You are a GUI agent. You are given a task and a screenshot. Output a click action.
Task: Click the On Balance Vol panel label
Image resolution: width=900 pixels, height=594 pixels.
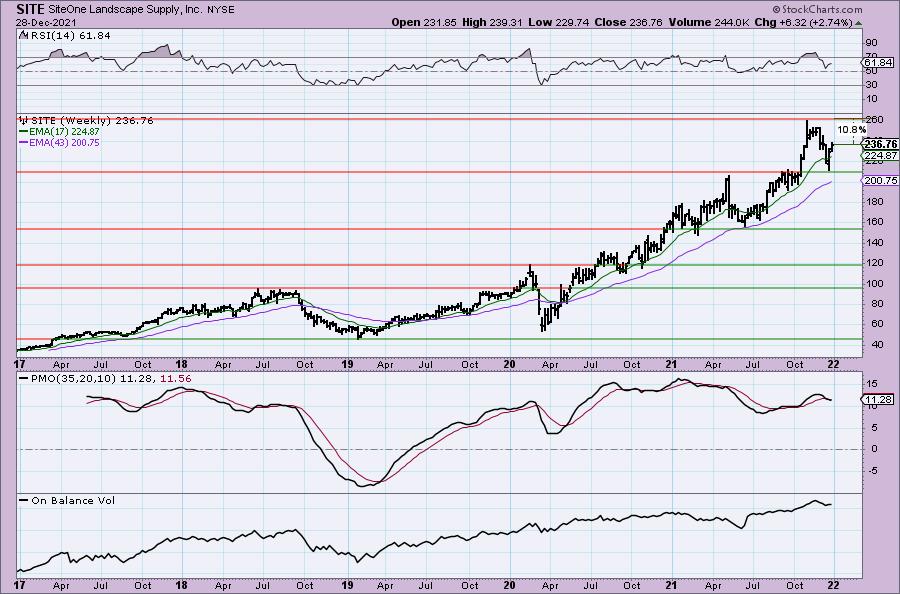(73, 500)
